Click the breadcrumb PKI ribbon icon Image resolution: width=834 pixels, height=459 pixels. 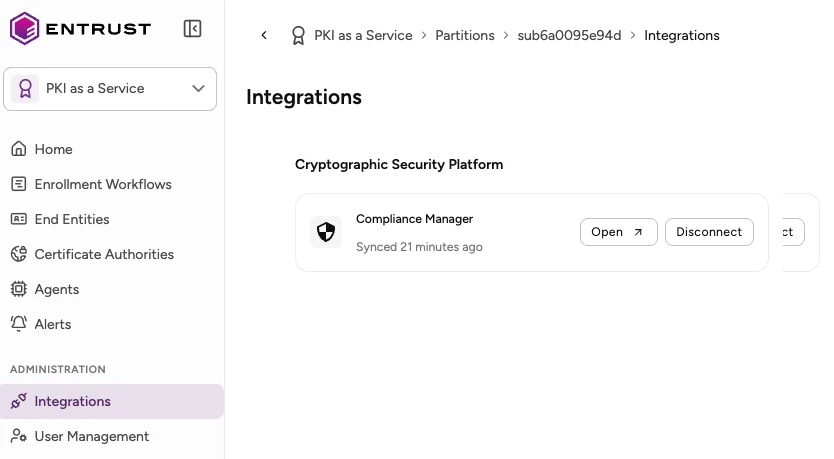pyautogui.click(x=298, y=36)
